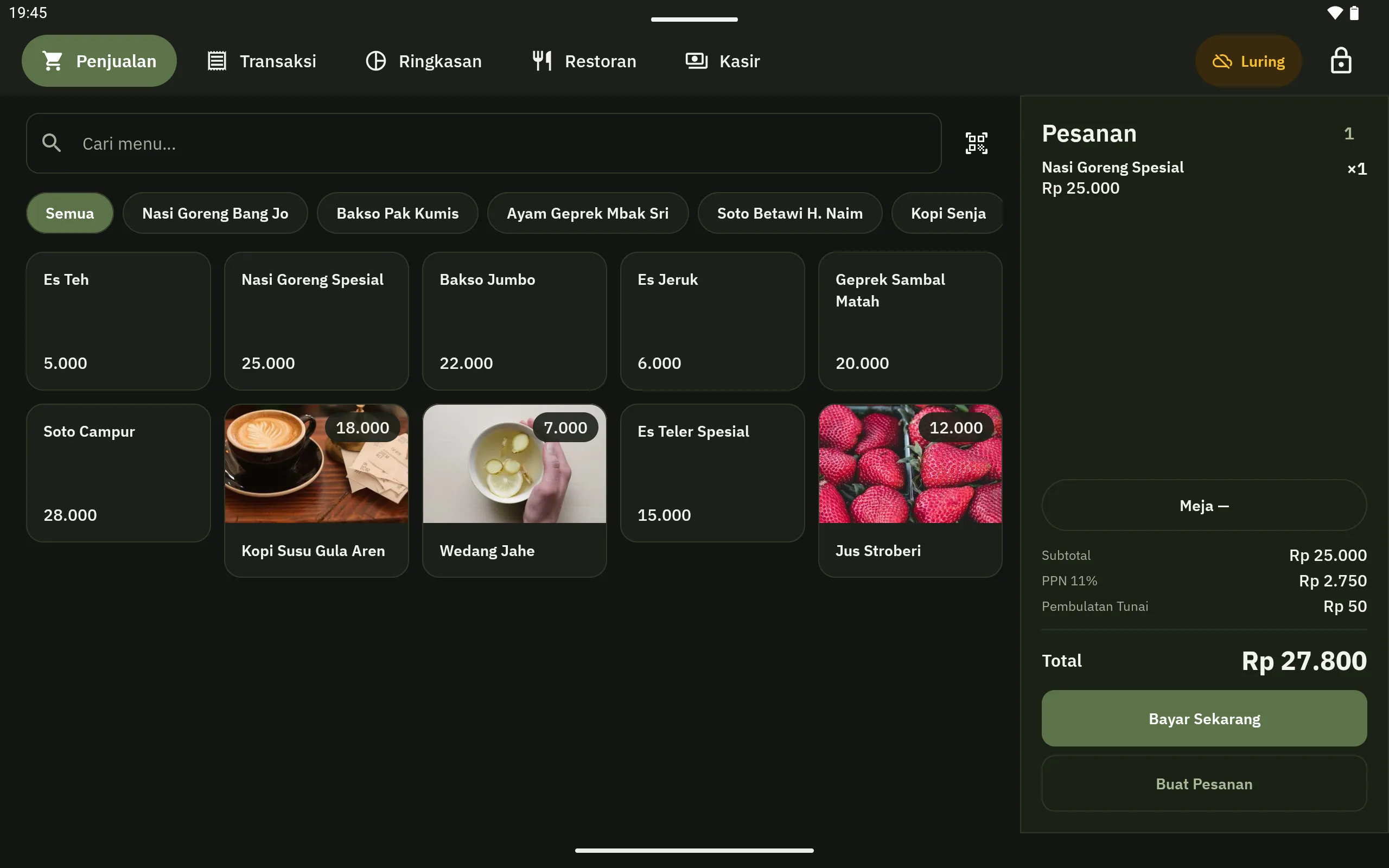This screenshot has height=868, width=1389.
Task: Click the 19:45 clock in status bar
Action: point(28,12)
